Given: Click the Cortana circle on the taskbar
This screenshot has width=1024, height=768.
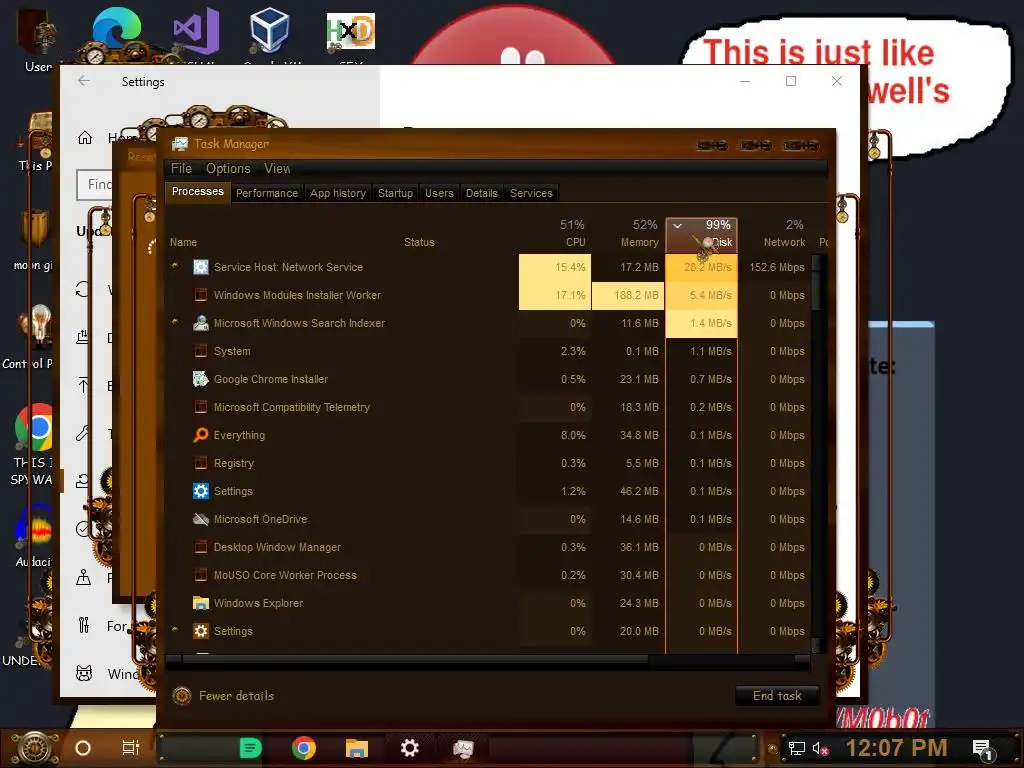Looking at the screenshot, I should point(83,748).
